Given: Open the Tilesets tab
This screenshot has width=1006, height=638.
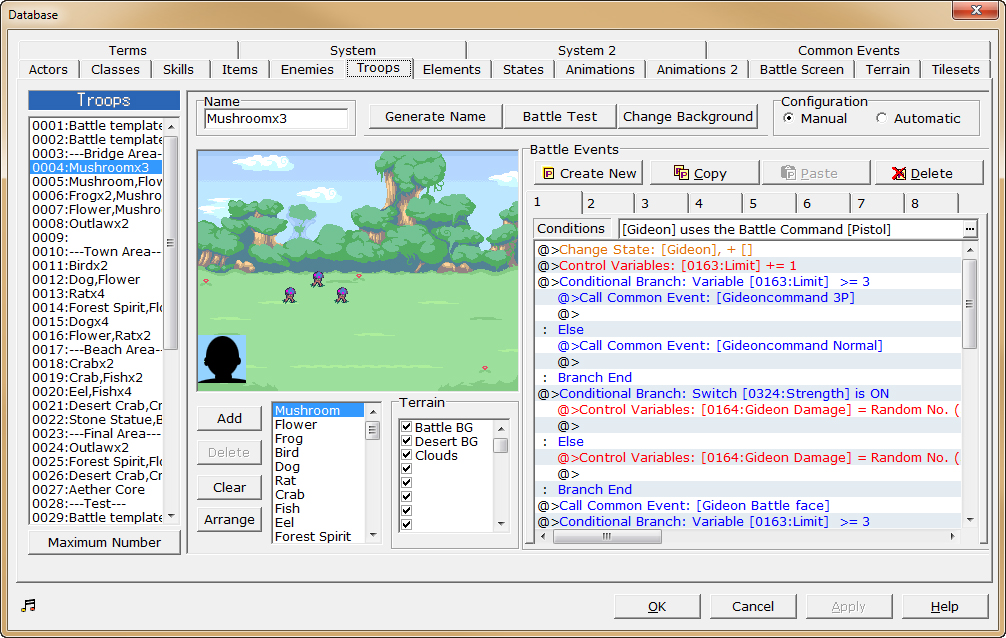Looking at the screenshot, I should click(955, 69).
